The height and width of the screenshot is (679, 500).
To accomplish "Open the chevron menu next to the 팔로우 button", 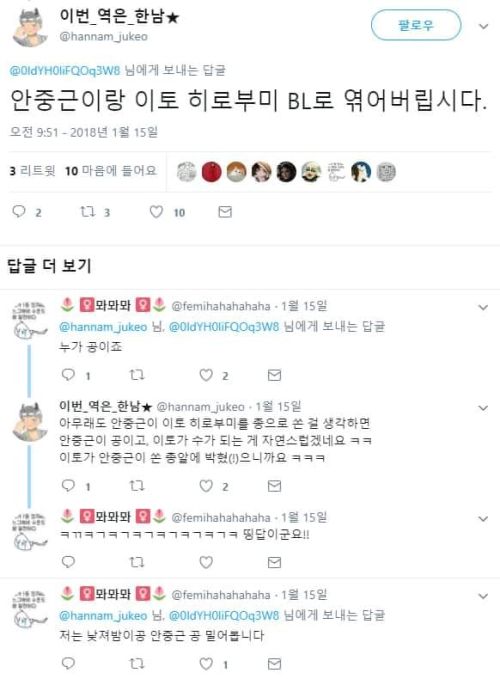I will tap(483, 26).
